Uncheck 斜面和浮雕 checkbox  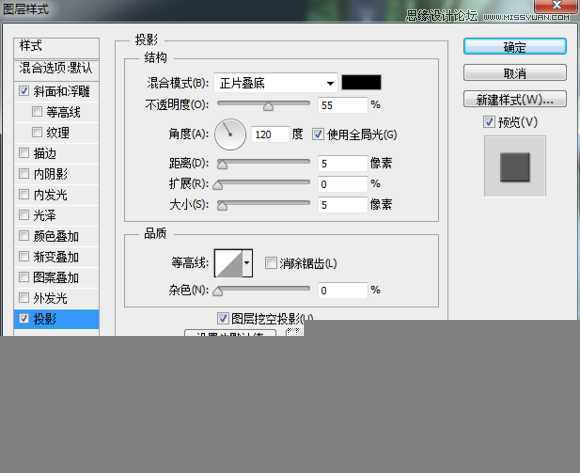pos(24,91)
